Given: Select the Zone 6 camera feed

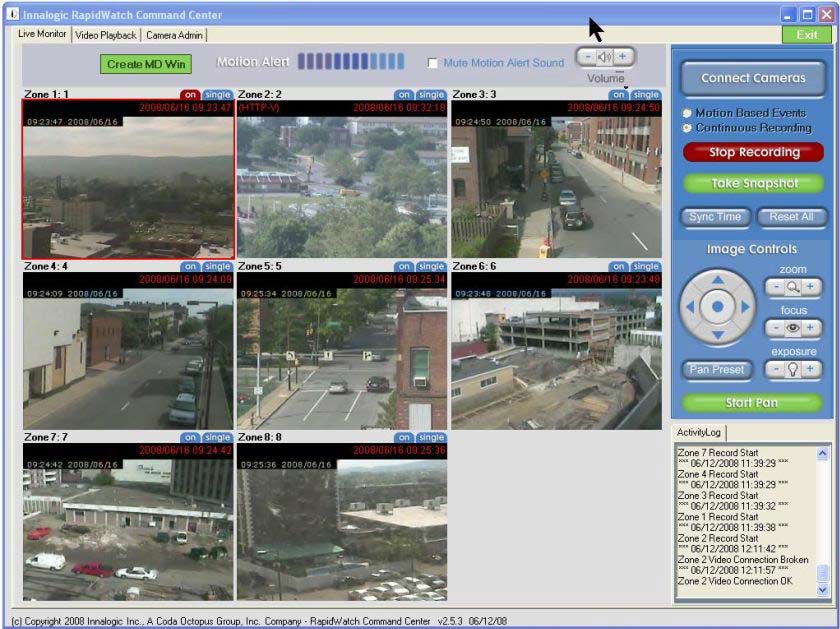Looking at the screenshot, I should point(556,351).
